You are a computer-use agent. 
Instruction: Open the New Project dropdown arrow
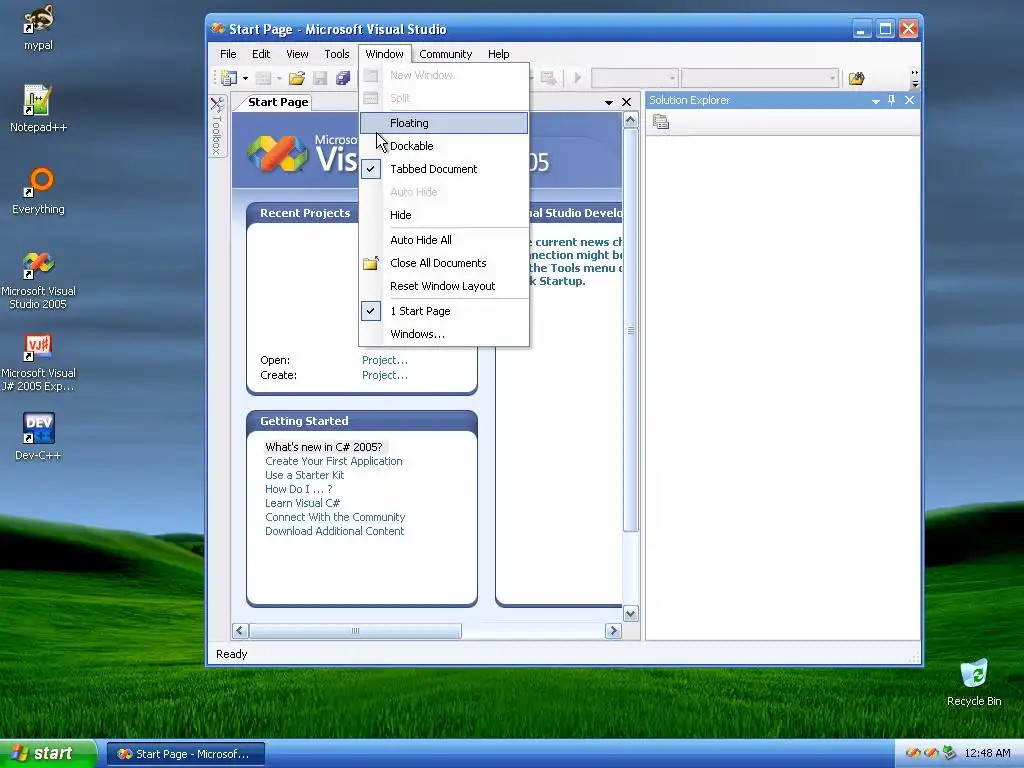pyautogui.click(x=246, y=78)
